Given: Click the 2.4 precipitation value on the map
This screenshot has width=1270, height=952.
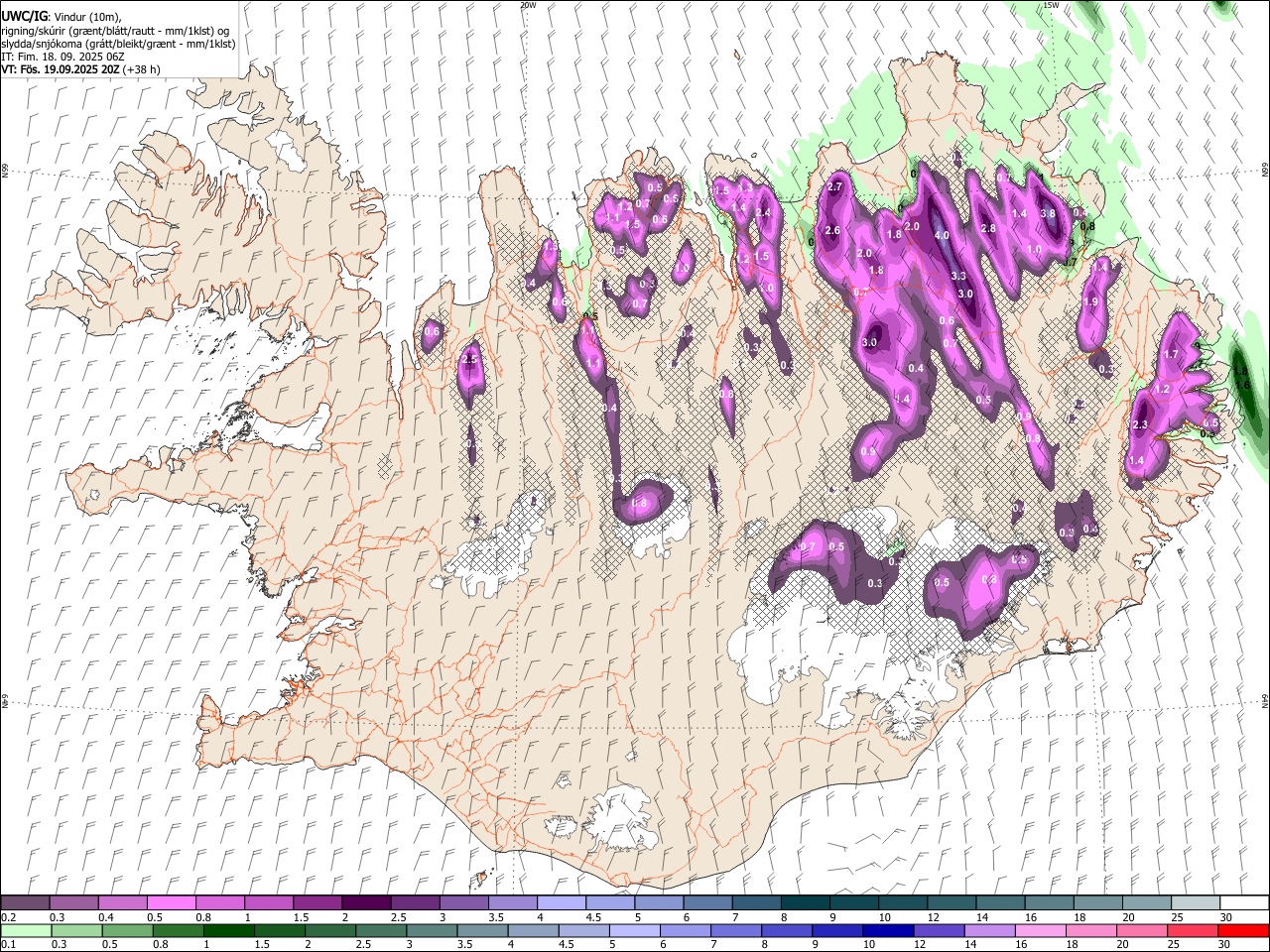Looking at the screenshot, I should [x=763, y=212].
